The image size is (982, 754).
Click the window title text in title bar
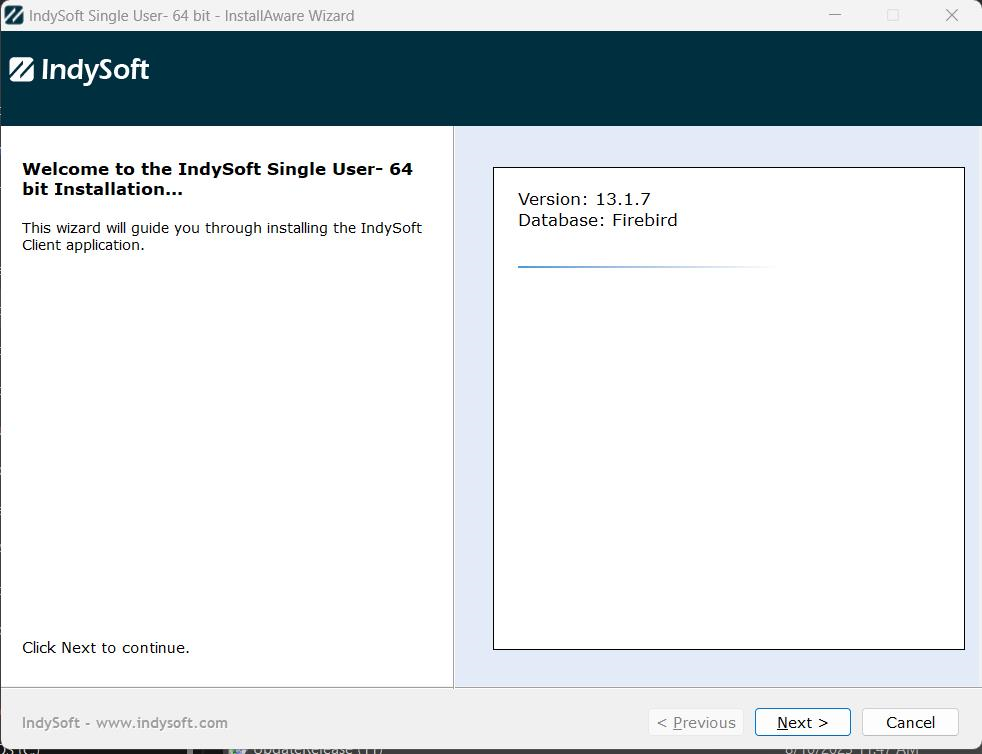coord(192,15)
